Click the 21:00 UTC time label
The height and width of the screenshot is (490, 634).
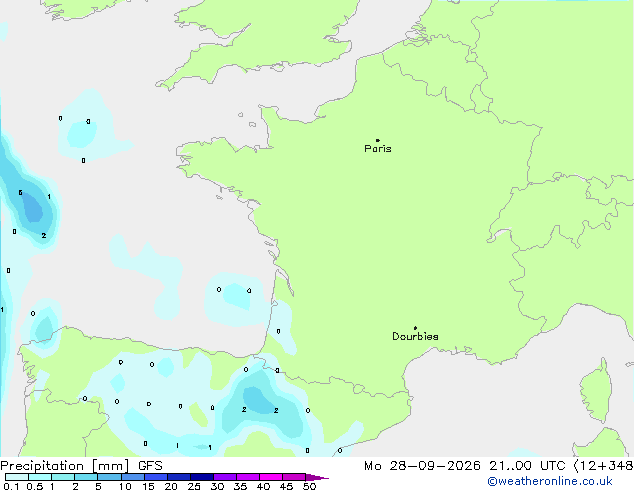[527, 466]
